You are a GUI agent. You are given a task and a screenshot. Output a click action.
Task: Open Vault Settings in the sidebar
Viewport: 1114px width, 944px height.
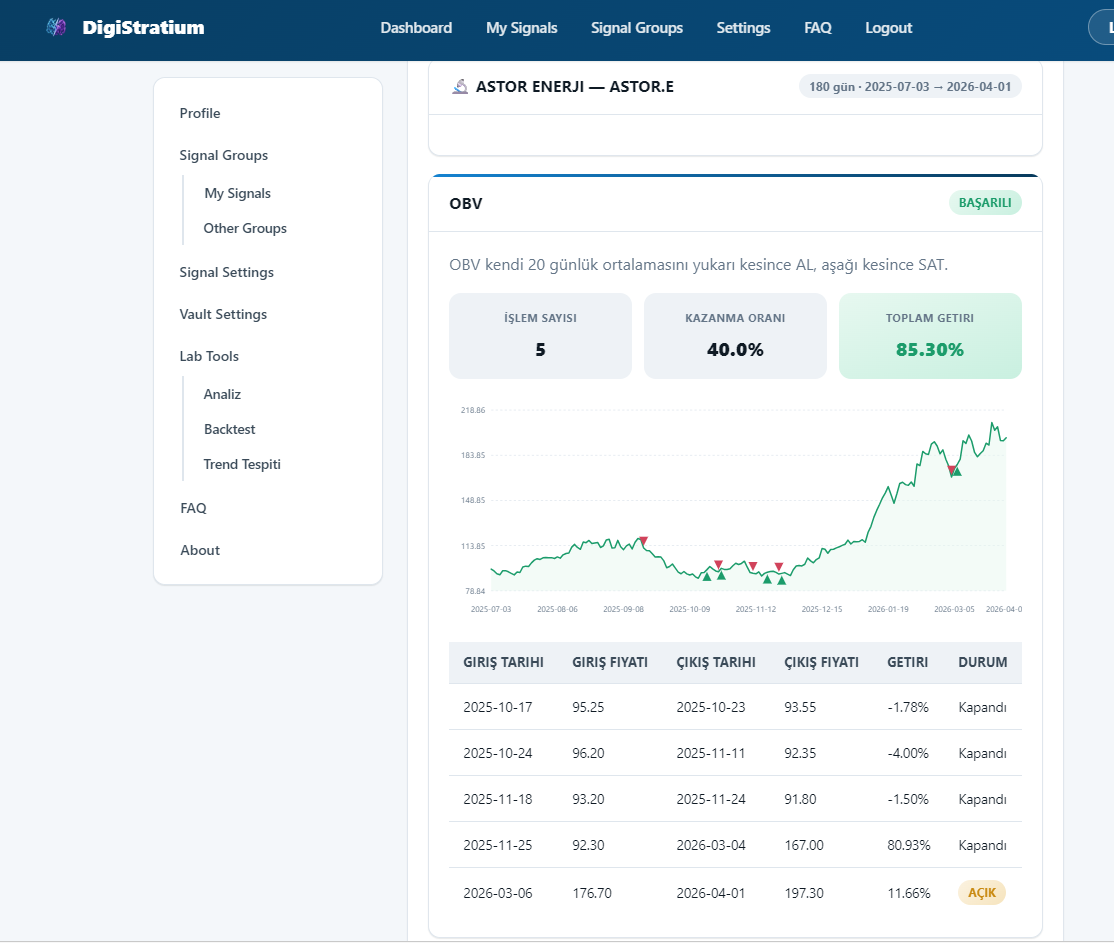tap(223, 314)
